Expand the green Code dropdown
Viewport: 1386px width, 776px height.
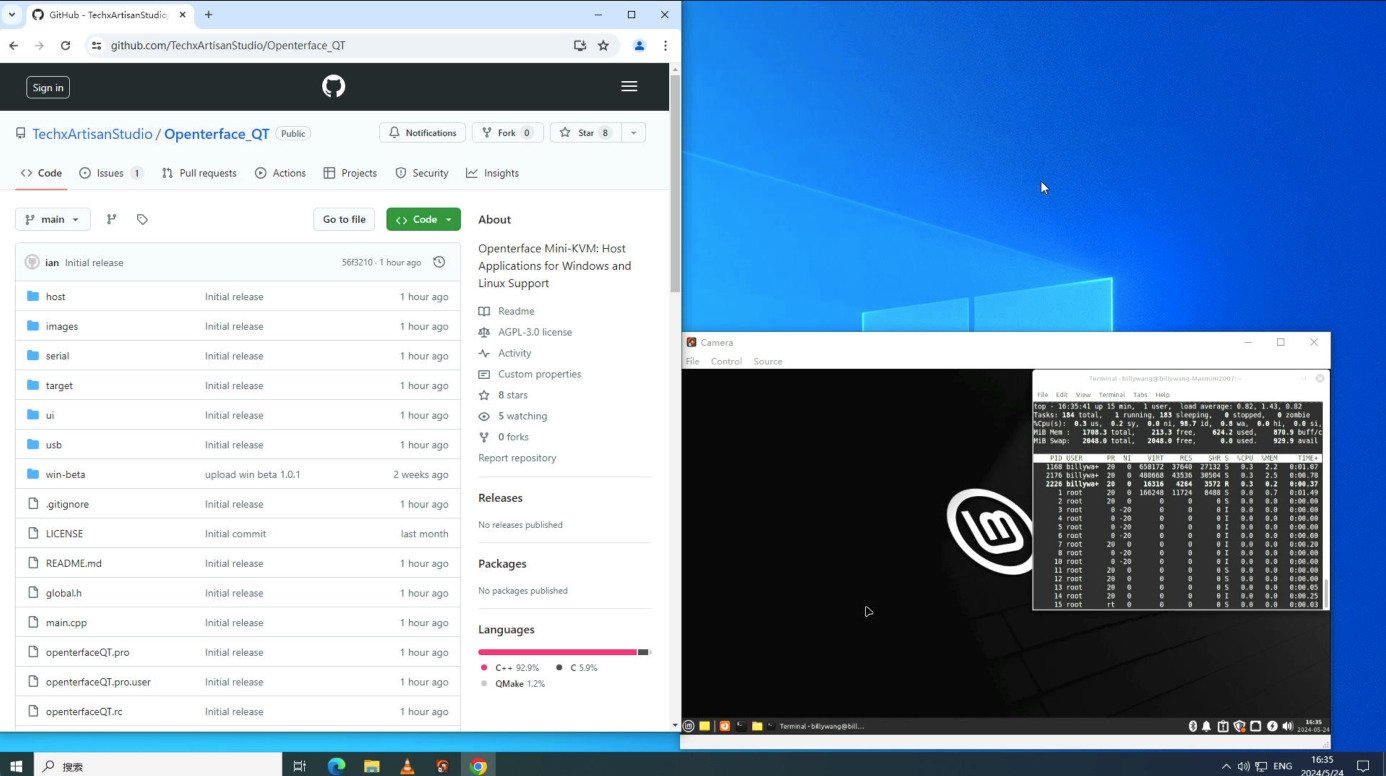424,219
